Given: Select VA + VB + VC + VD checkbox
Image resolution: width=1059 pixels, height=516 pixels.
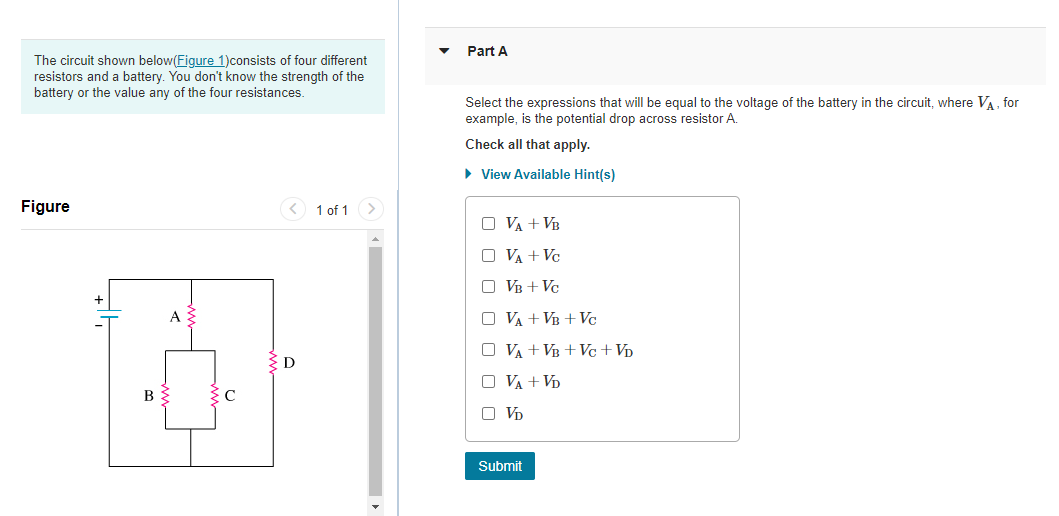Looking at the screenshot, I should pos(488,350).
